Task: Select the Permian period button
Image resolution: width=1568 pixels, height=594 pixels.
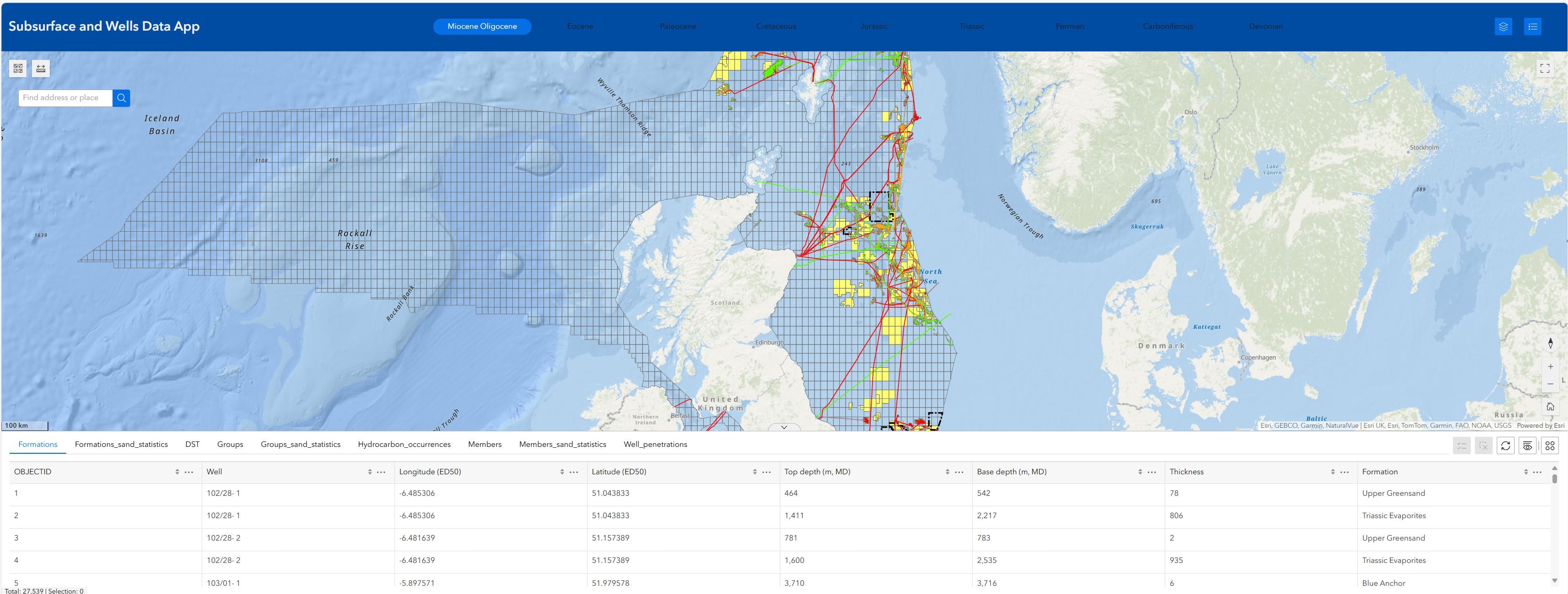Action: (x=1070, y=26)
